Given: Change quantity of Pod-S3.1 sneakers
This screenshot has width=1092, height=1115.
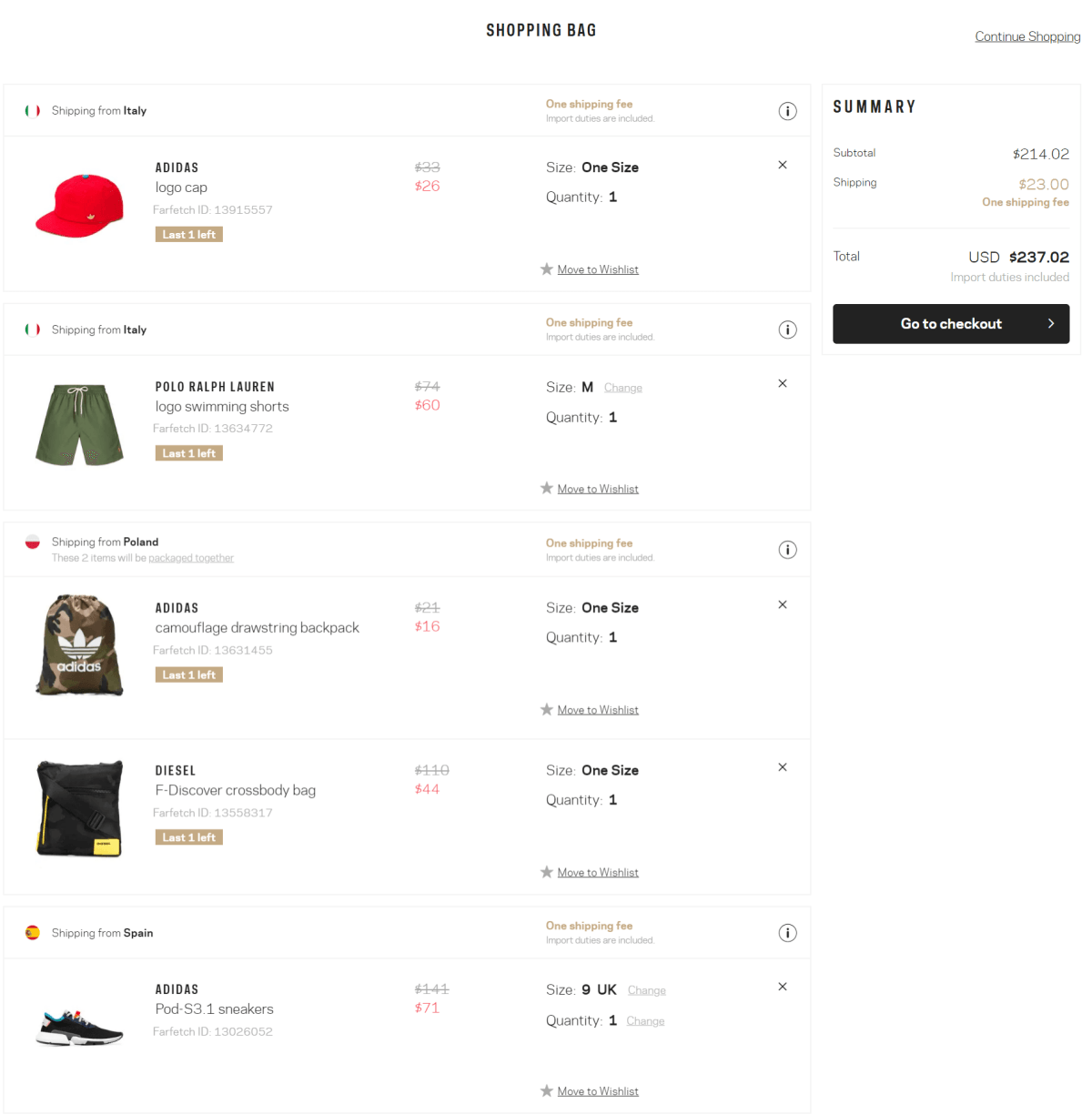Looking at the screenshot, I should pos(645,1021).
